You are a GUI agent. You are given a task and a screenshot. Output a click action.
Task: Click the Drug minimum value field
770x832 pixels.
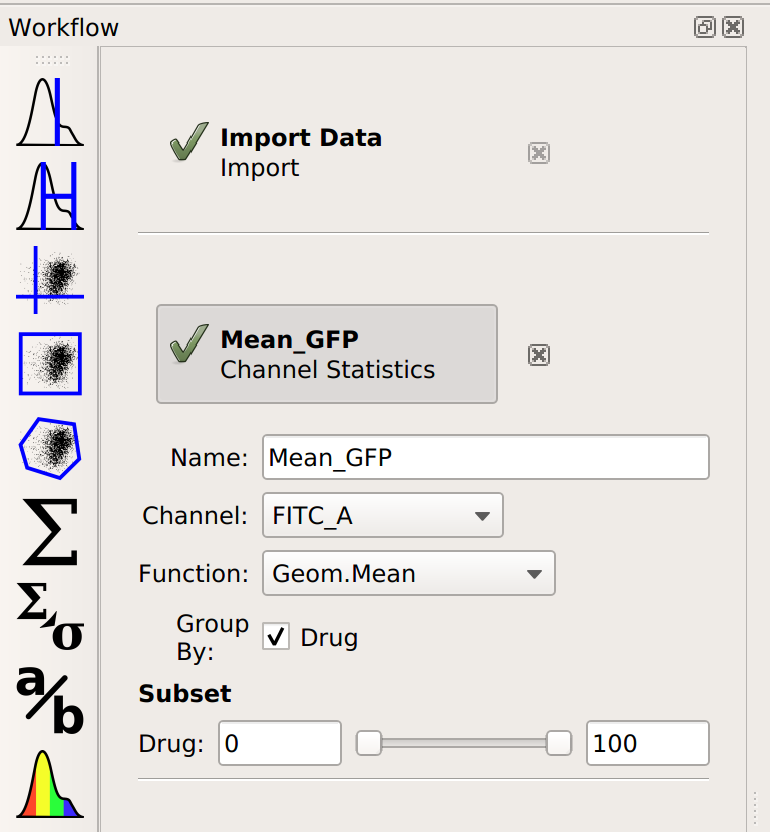click(x=280, y=743)
